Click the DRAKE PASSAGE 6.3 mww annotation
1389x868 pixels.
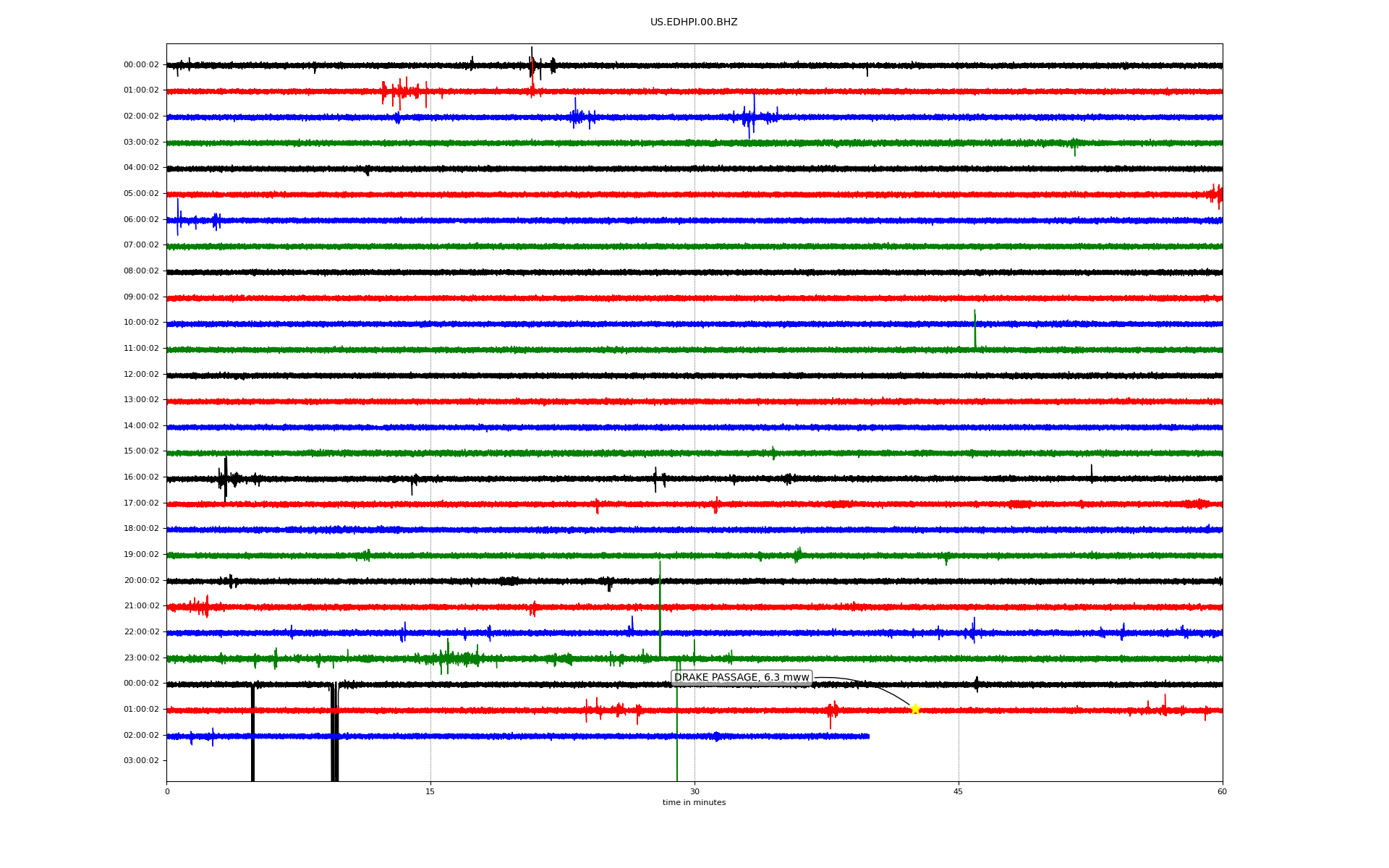tap(742, 678)
